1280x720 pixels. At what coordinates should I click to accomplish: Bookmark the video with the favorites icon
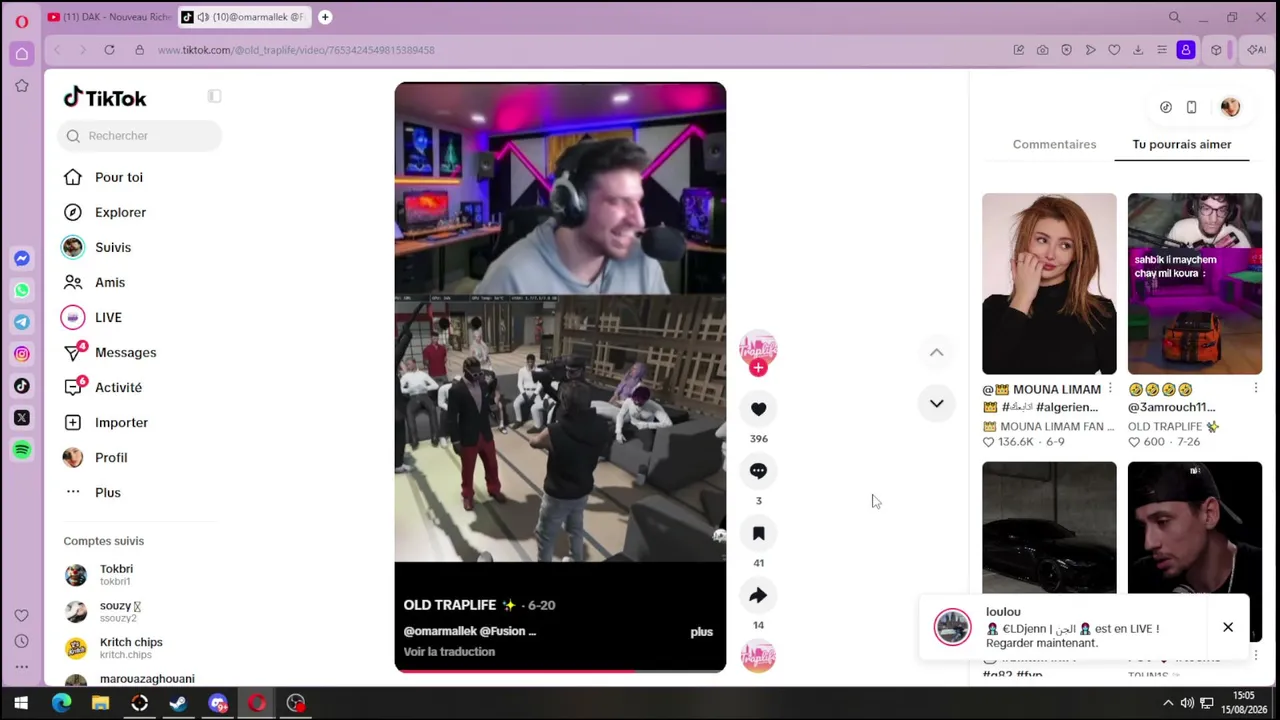pos(758,534)
